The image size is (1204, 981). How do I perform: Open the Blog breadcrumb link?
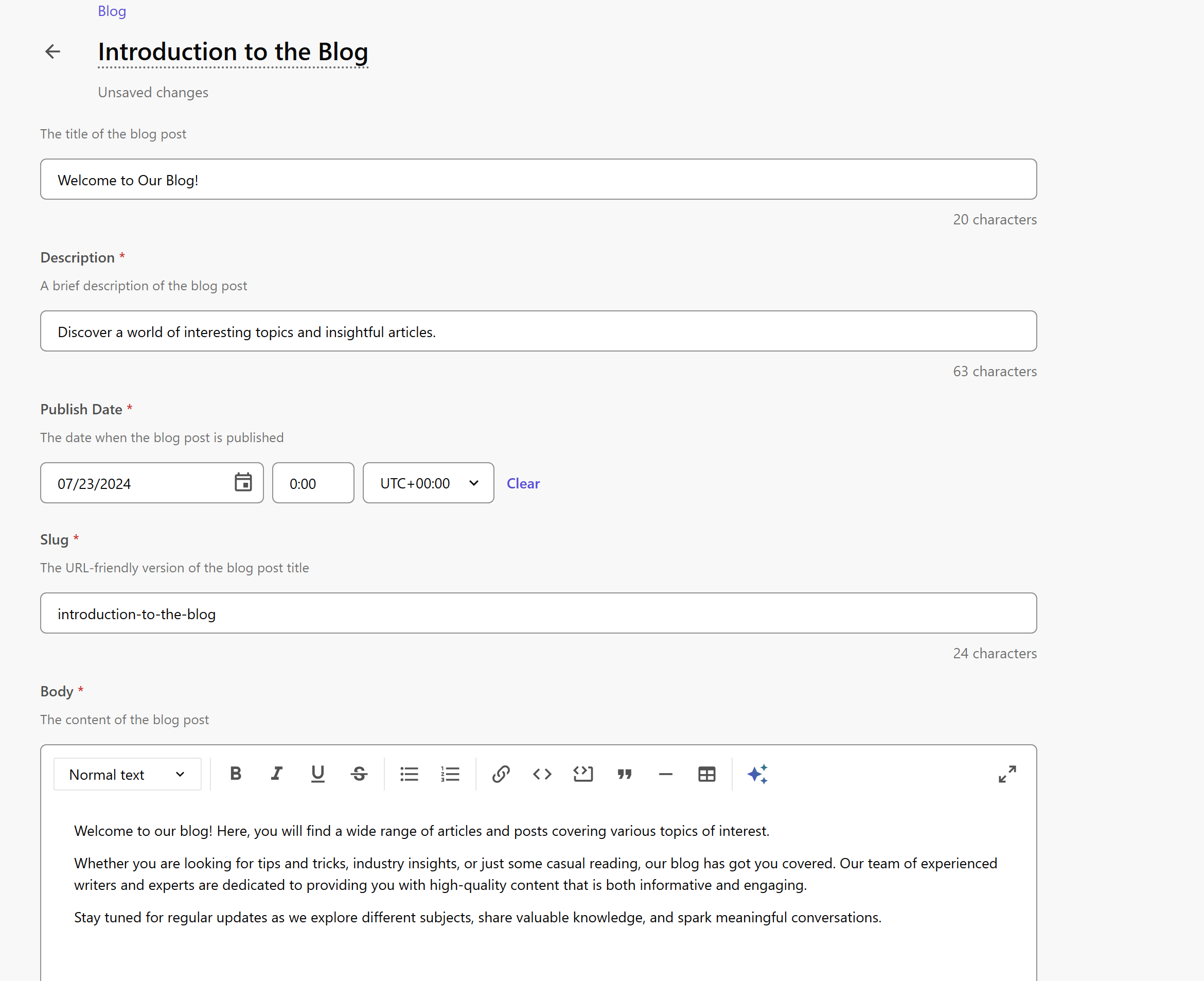coord(112,11)
